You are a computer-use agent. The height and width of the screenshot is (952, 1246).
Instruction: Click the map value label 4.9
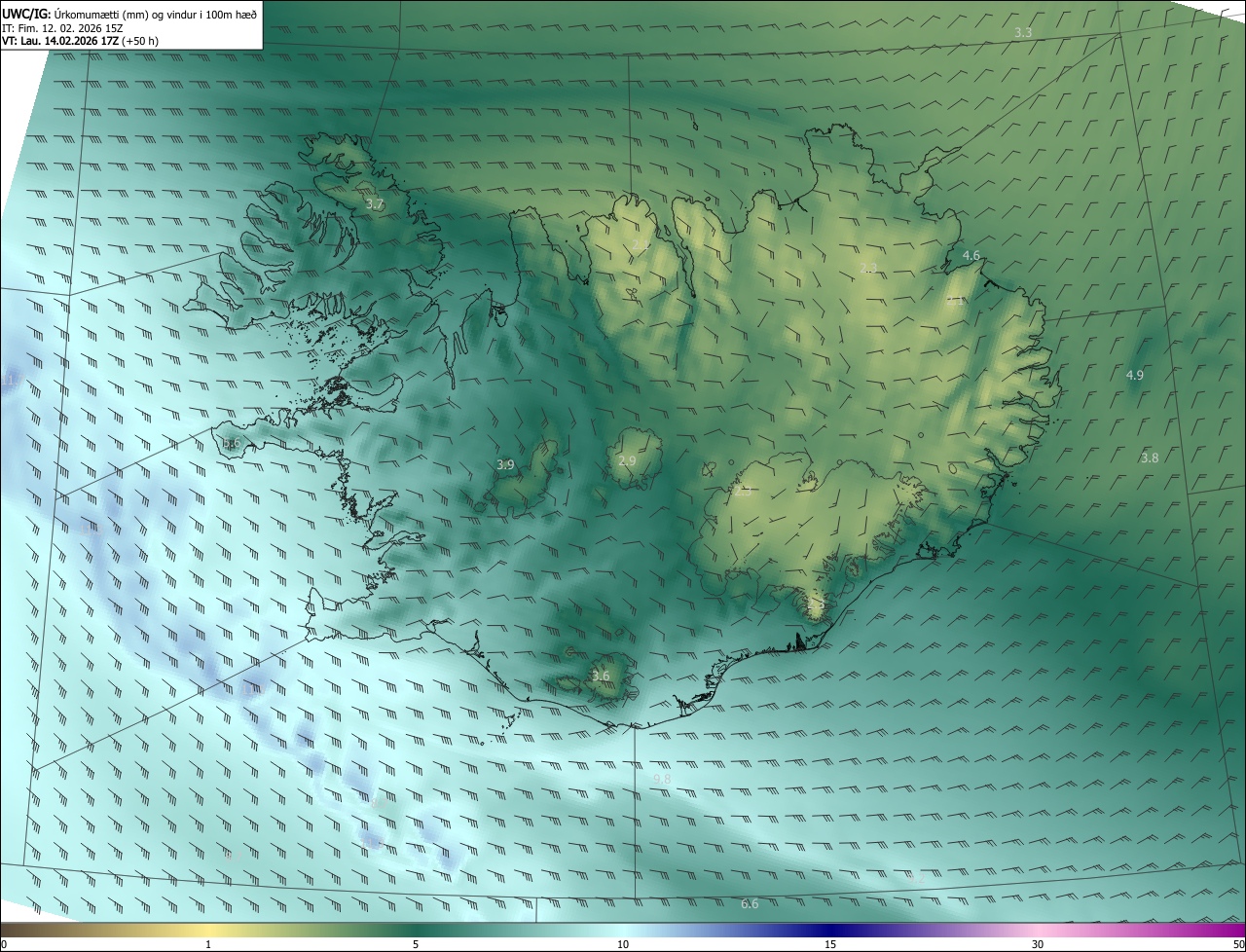[1135, 375]
